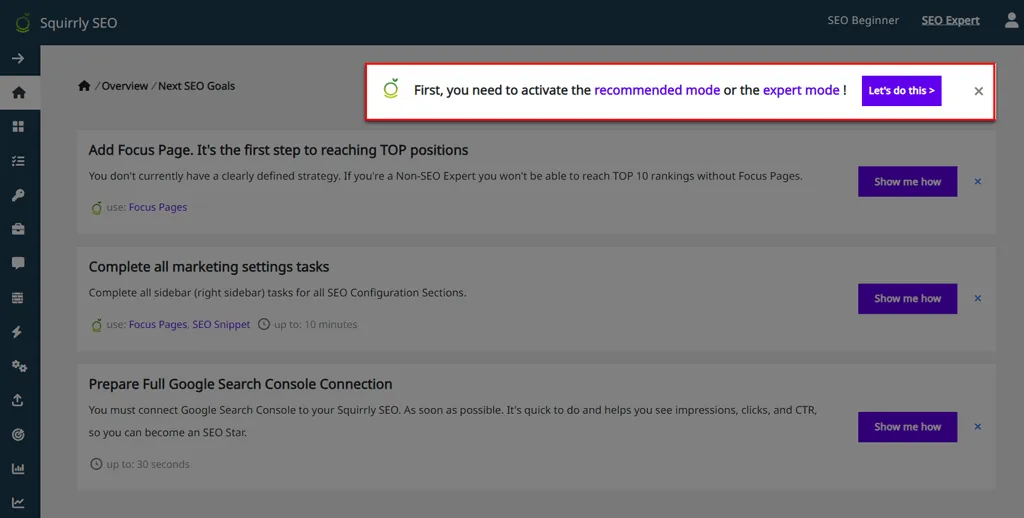This screenshot has width=1024, height=518.
Task: Expand the sidebar with the arrow icon
Action: pos(18,59)
